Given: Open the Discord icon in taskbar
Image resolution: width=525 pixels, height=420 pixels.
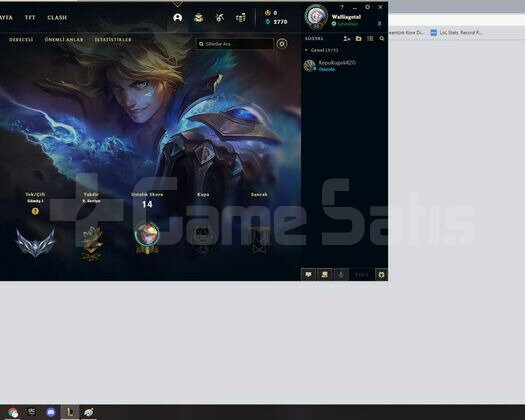Looking at the screenshot, I should pyautogui.click(x=51, y=412).
